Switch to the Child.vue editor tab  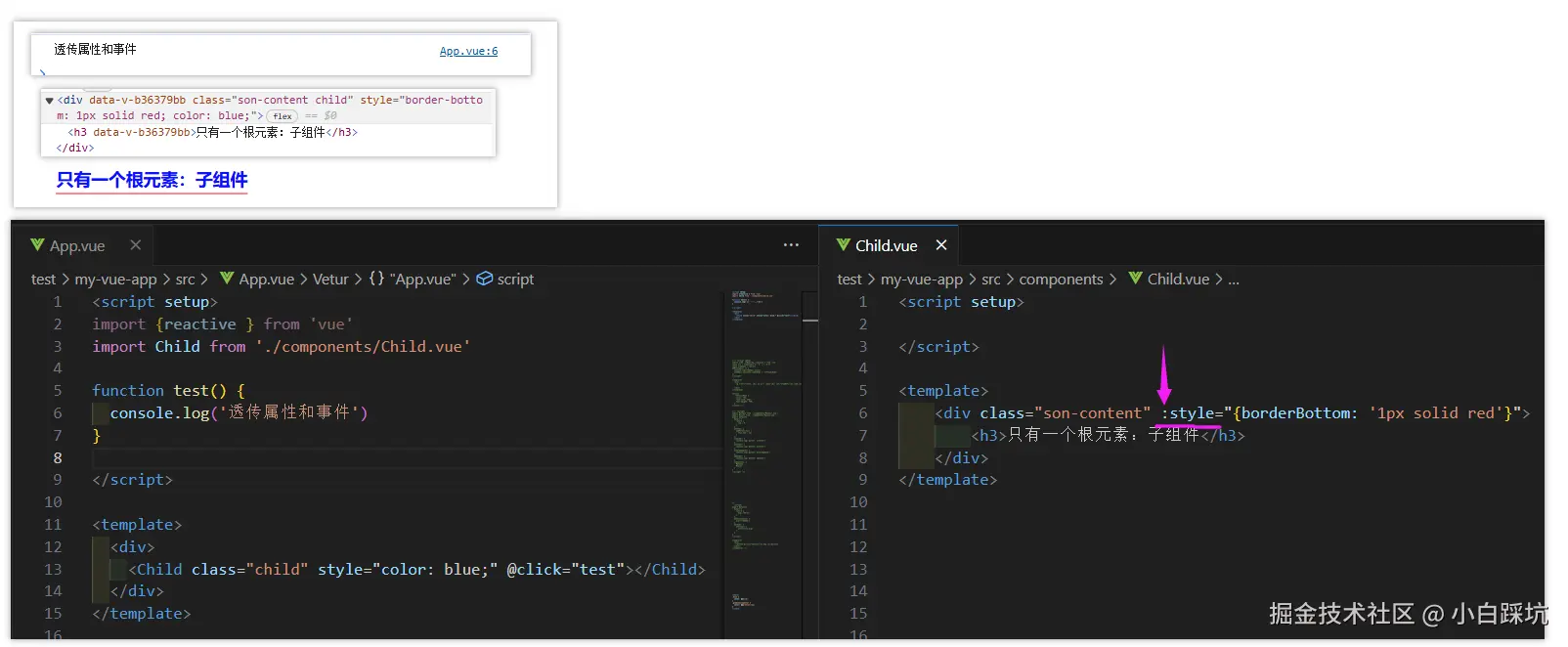[886, 245]
